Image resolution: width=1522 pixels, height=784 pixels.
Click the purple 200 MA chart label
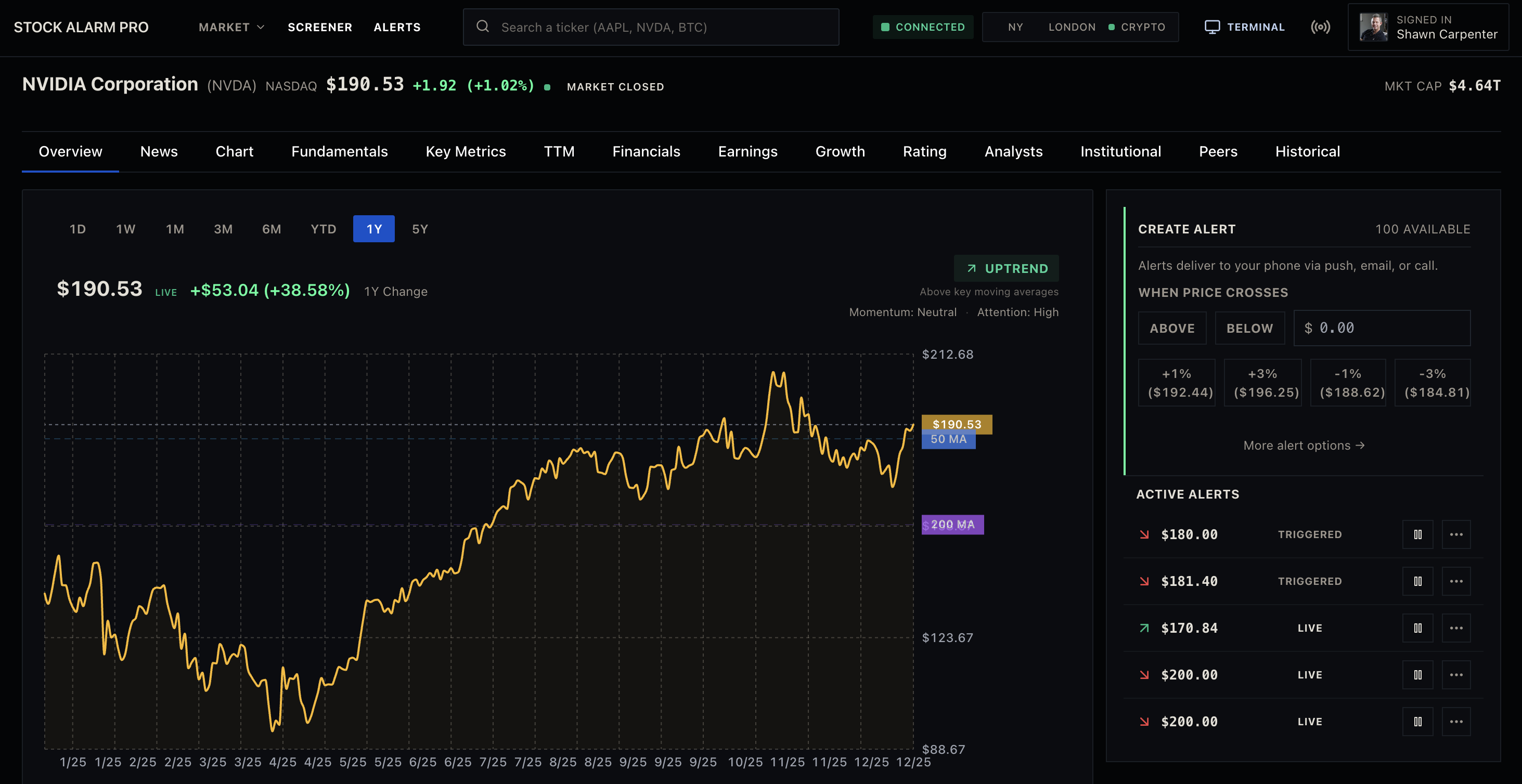point(952,524)
